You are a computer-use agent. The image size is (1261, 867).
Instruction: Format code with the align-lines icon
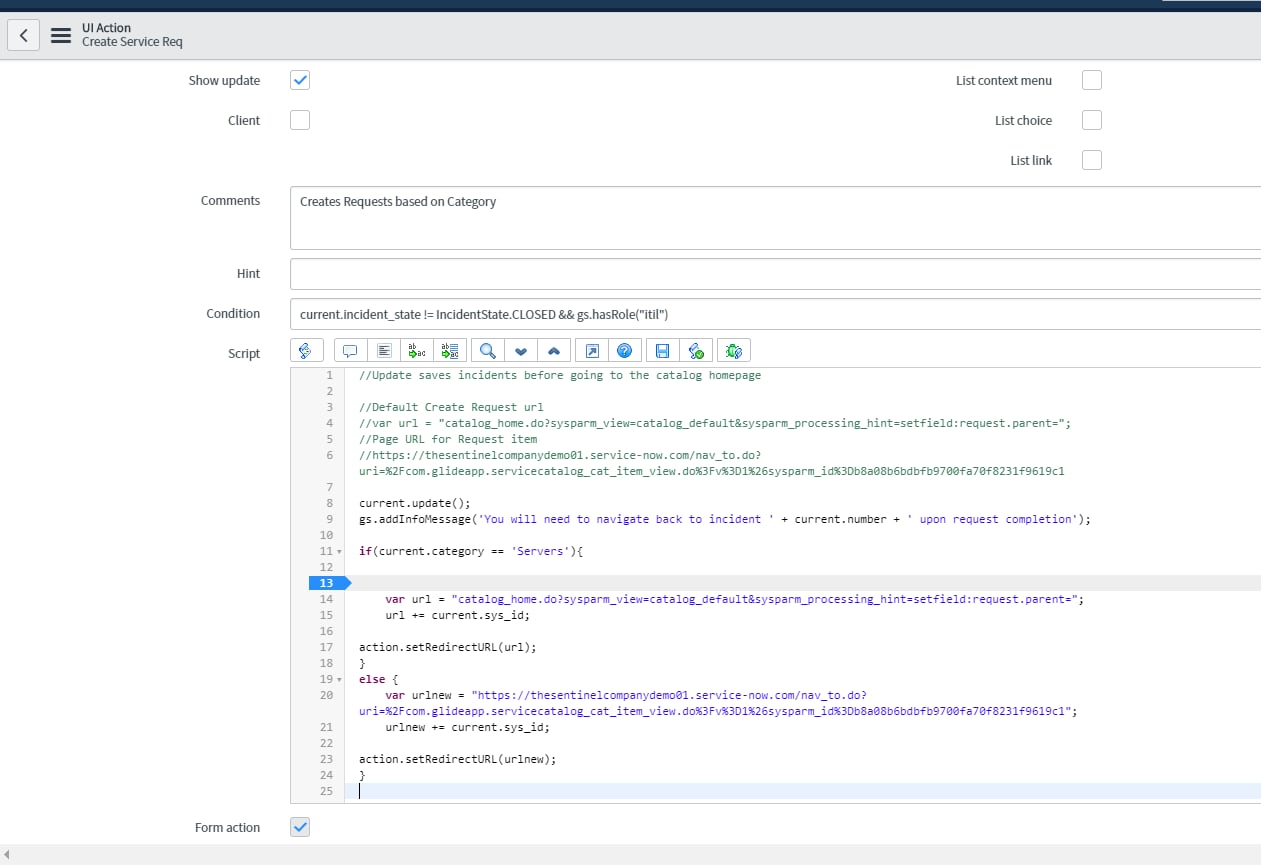tap(383, 350)
